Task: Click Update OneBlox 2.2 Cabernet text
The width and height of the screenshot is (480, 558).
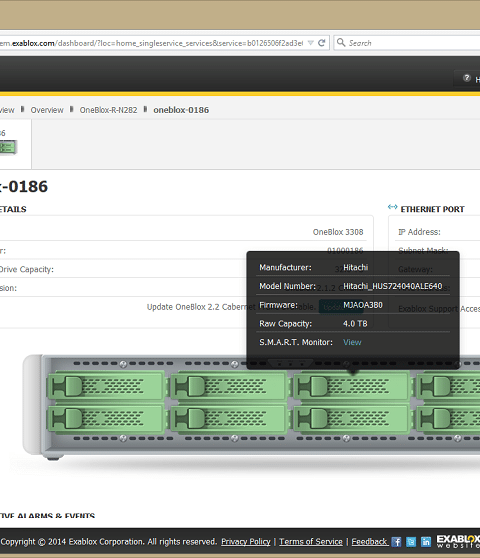Action: (x=201, y=307)
